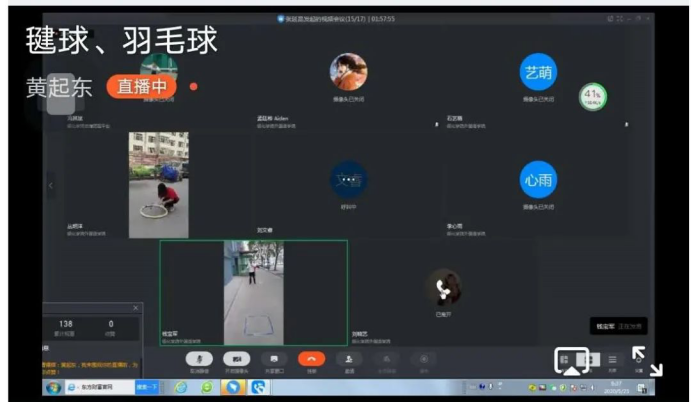
Task: Select the speaker layout view icon
Action: pos(590,359)
